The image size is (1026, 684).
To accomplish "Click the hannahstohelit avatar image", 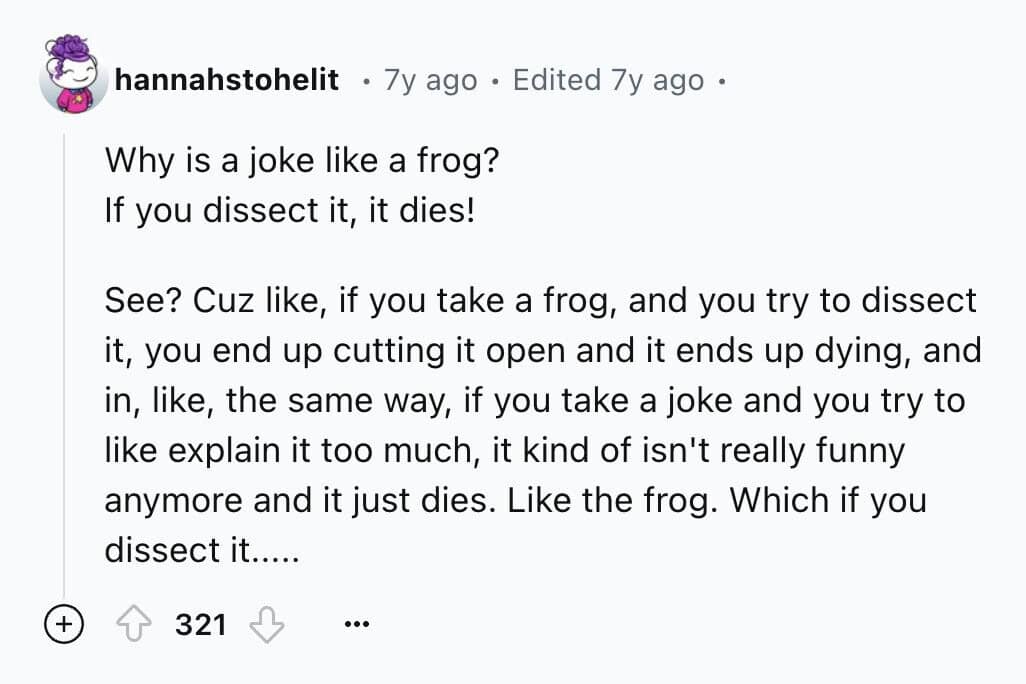I will (73, 76).
